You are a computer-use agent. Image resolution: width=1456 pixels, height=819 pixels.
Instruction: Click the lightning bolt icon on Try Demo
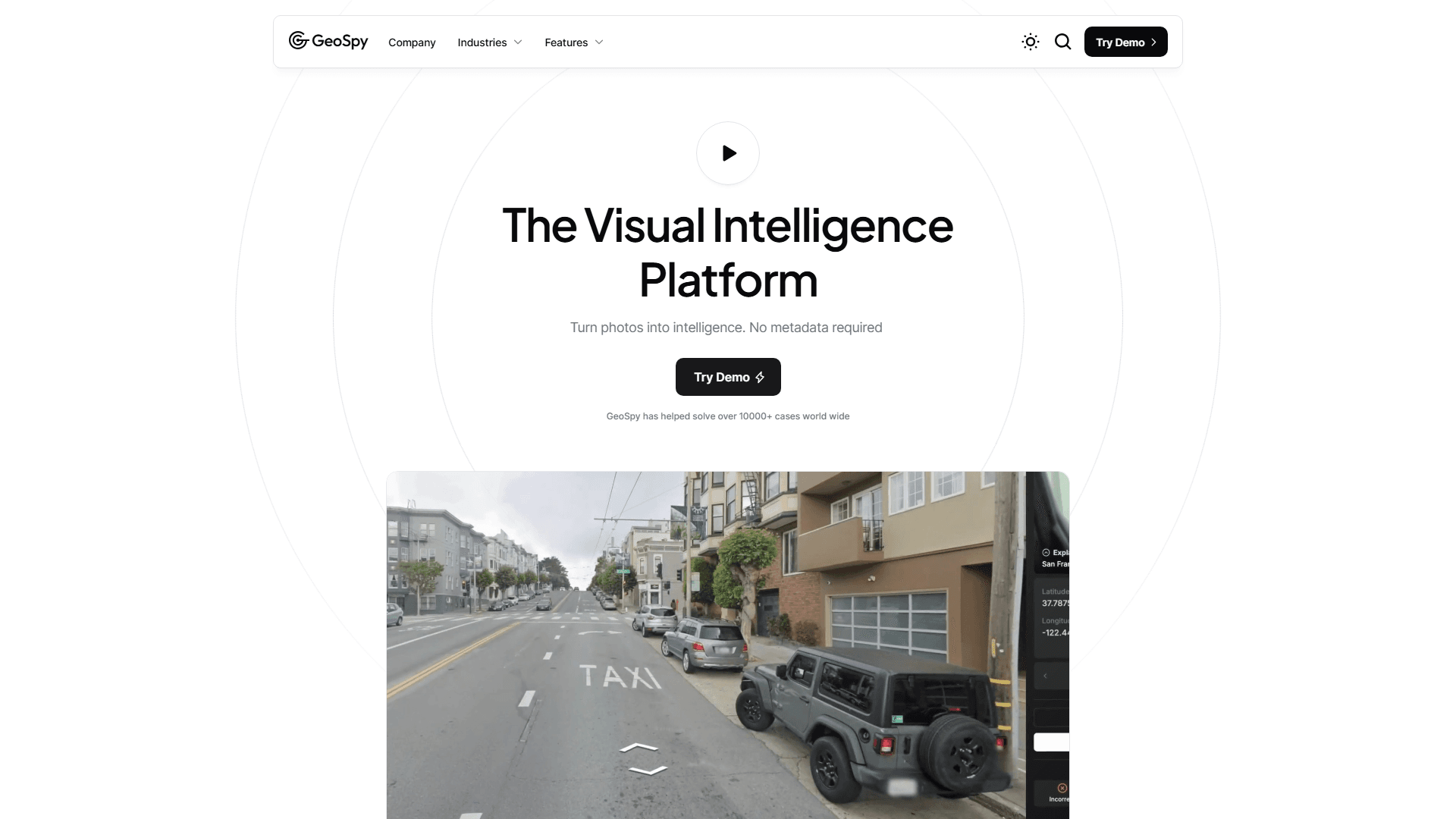760,377
